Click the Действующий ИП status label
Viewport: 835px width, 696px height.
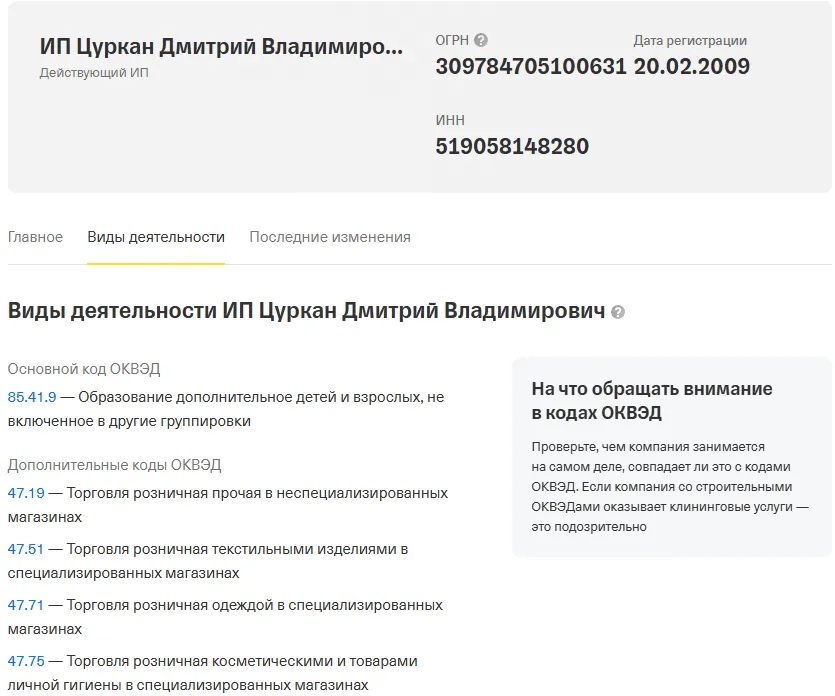click(94, 73)
